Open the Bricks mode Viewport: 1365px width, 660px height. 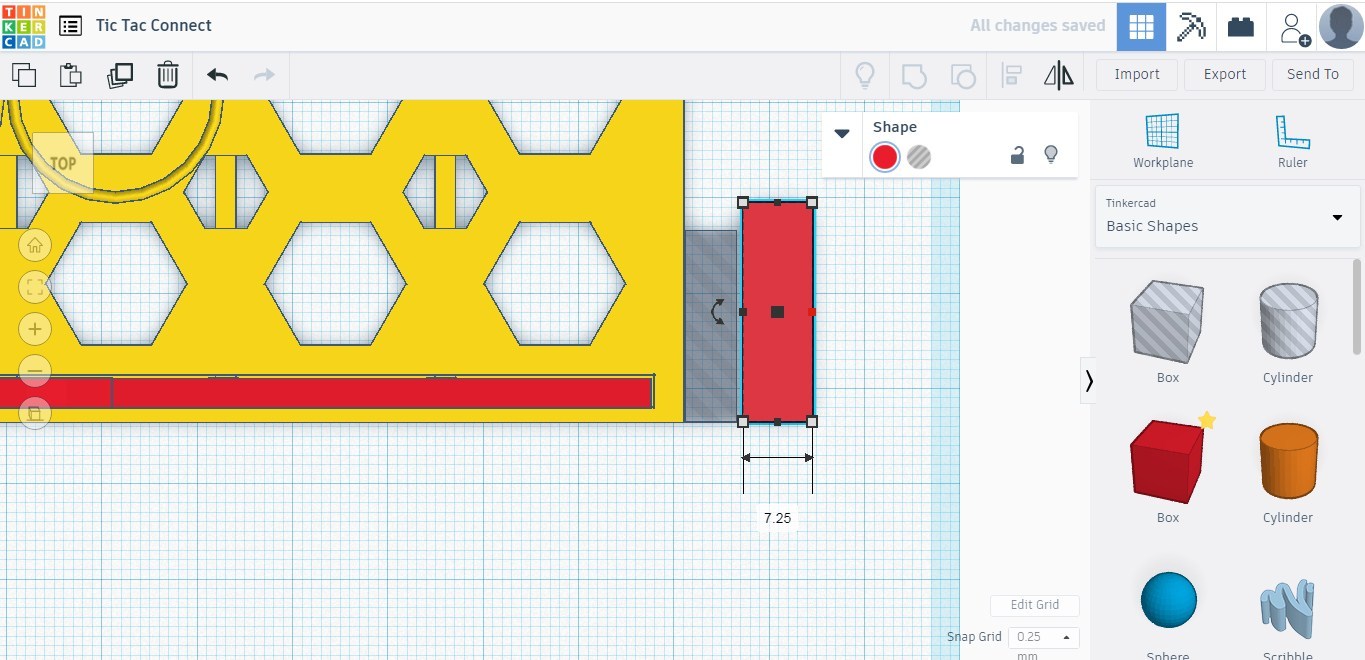pos(1241,27)
